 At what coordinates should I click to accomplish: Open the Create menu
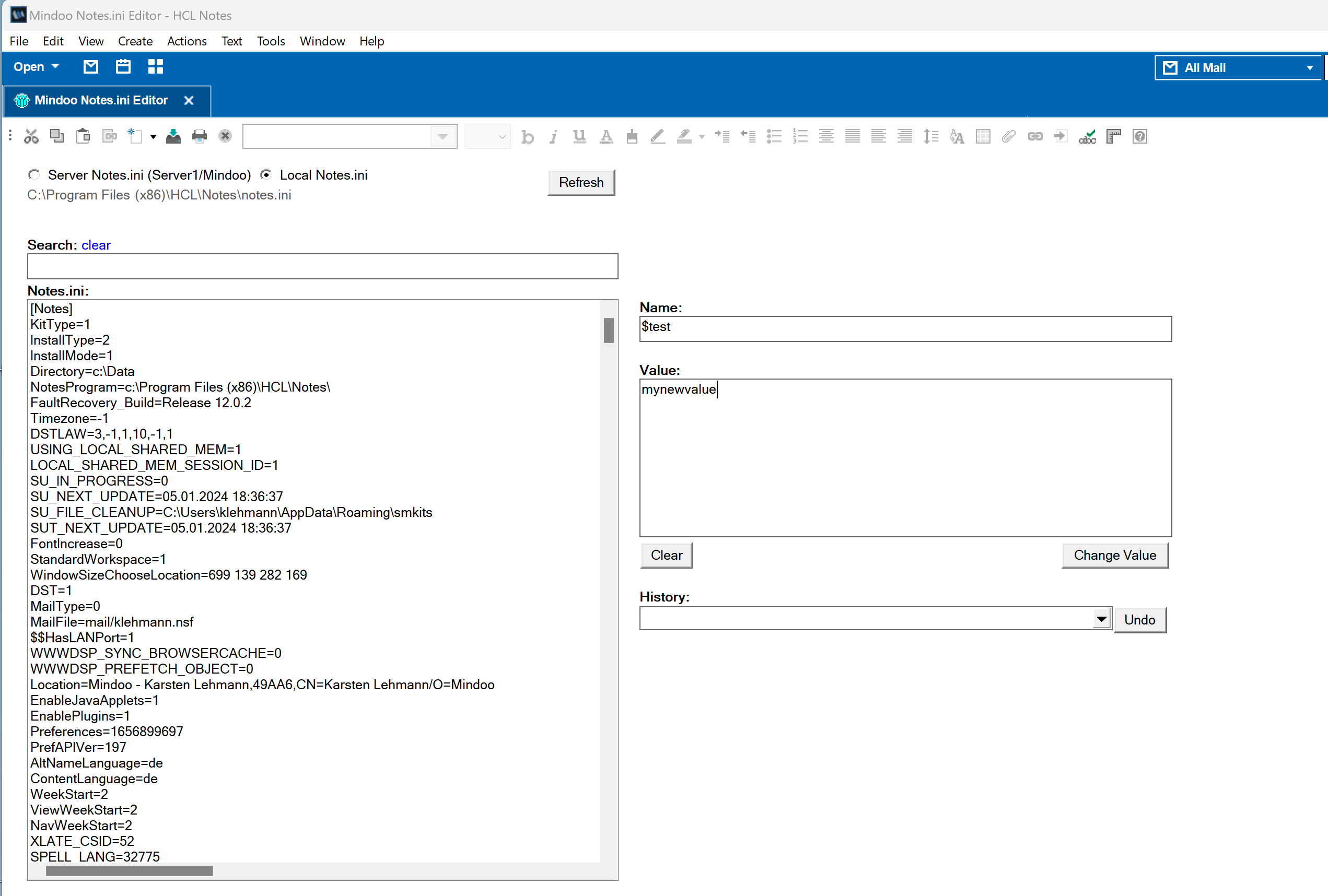(135, 41)
